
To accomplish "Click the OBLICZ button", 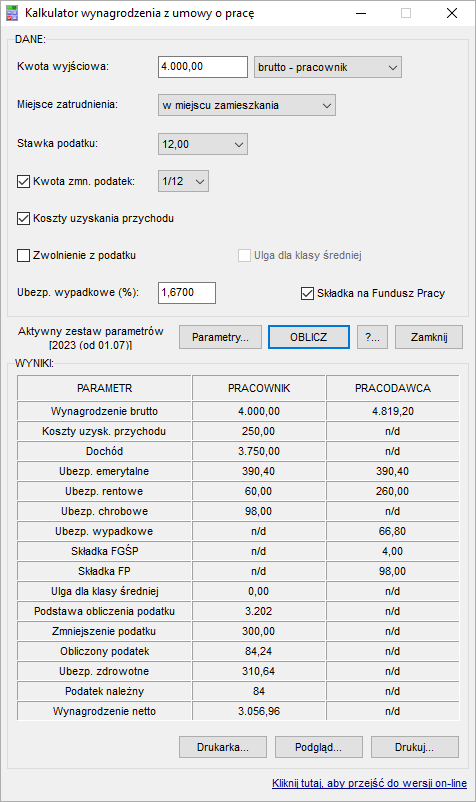I will point(309,337).
